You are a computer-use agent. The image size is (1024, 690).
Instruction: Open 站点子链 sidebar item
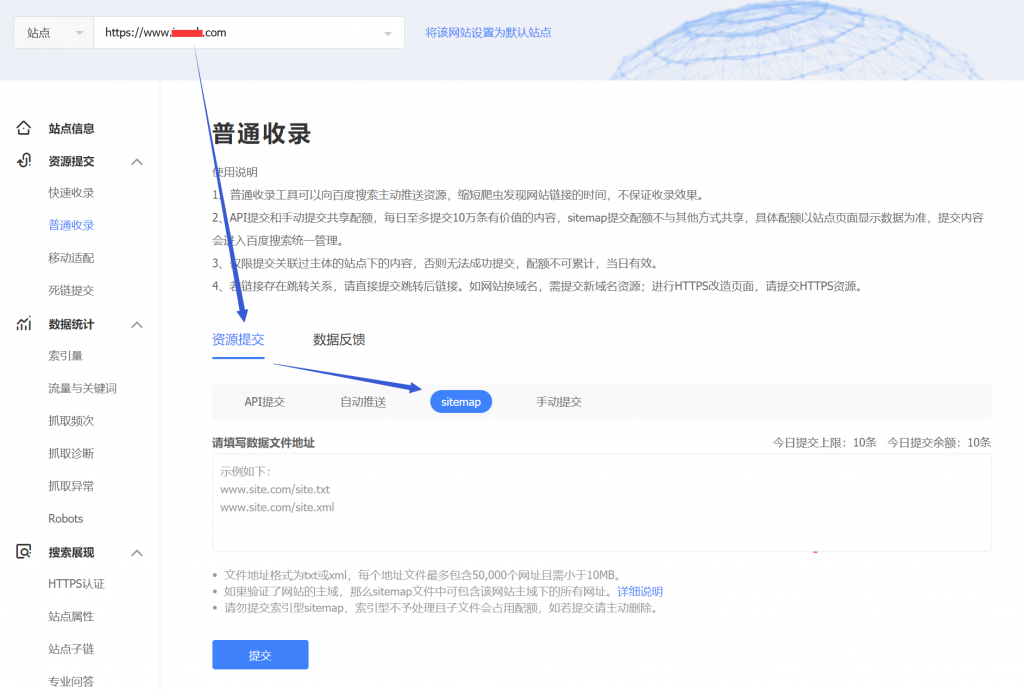coord(71,650)
